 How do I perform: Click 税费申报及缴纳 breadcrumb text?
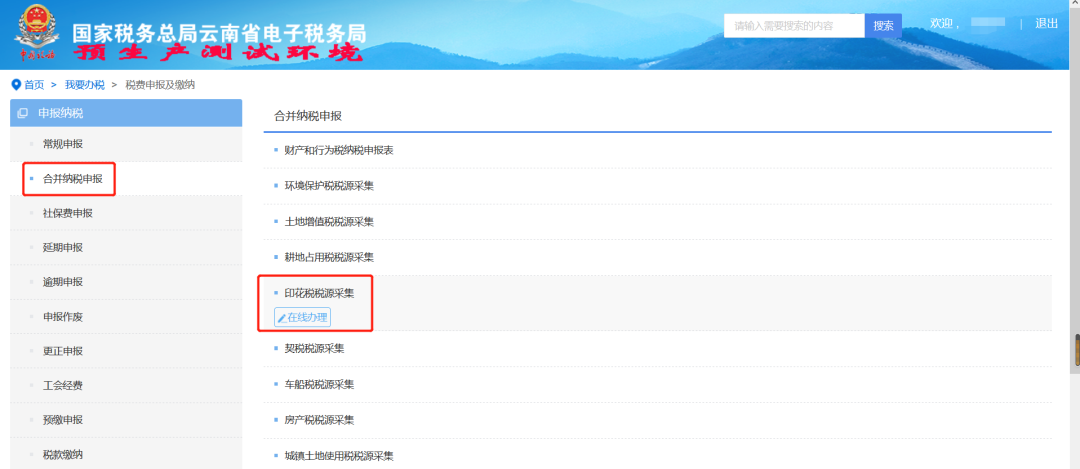point(160,85)
